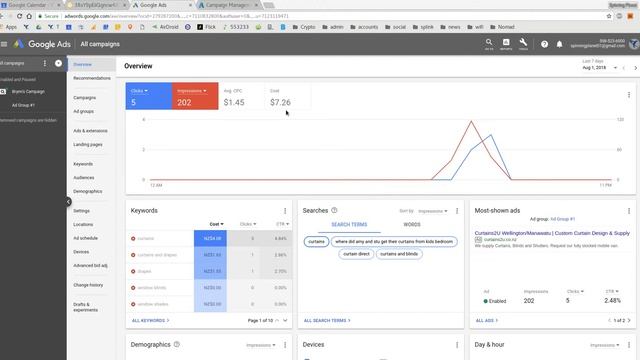Sort keywords by Cost dropdown

coord(216,224)
